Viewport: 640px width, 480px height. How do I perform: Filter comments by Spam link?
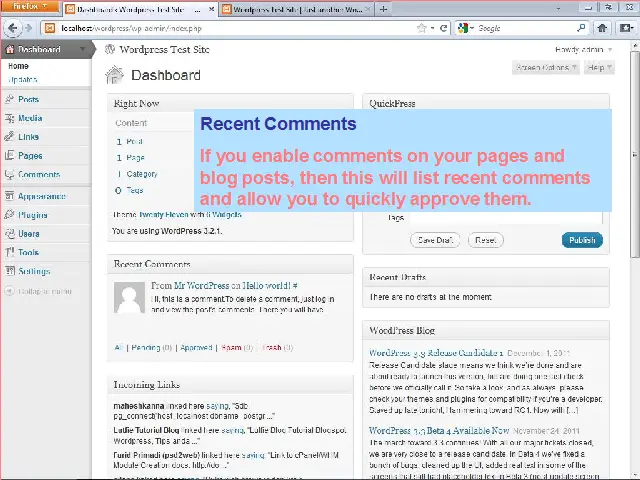point(231,347)
